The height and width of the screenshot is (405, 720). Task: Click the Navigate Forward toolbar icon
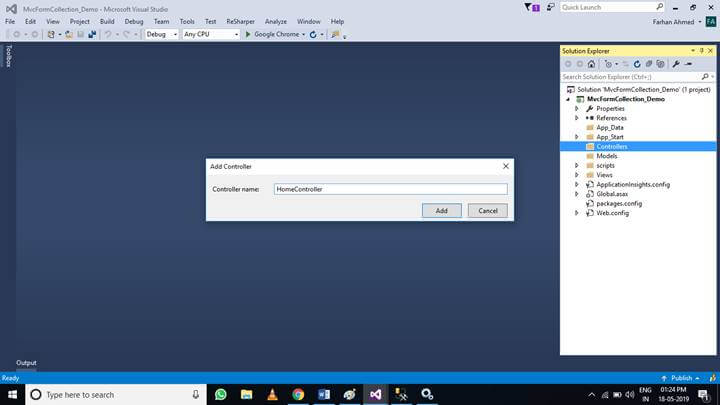(x=34, y=34)
